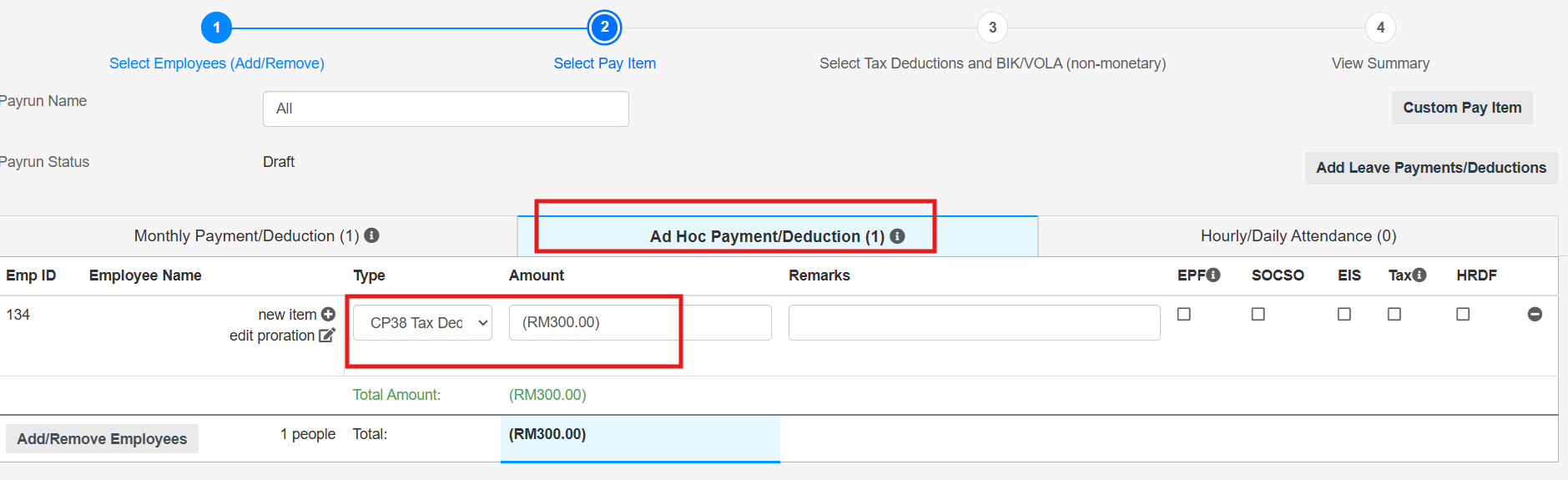
Task: Switch to Hourly/Daily Attendance tab
Action: coord(1298,236)
